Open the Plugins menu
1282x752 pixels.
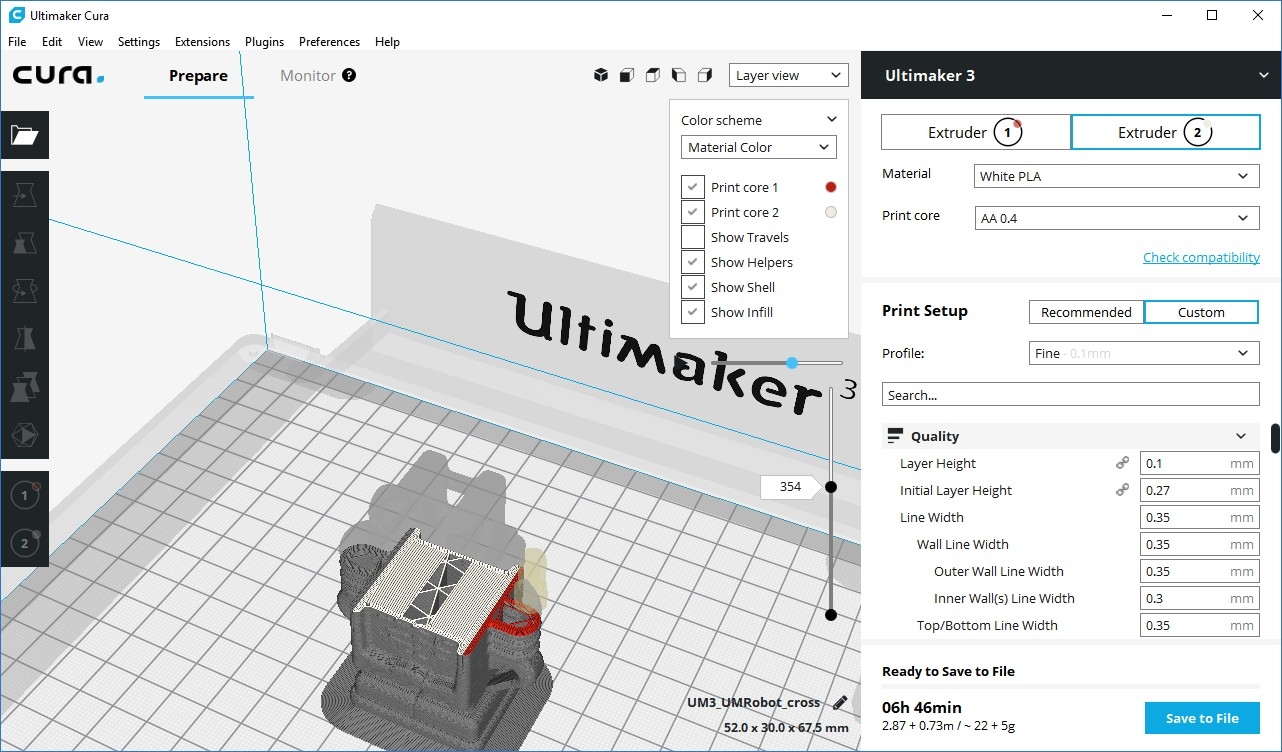click(x=265, y=42)
